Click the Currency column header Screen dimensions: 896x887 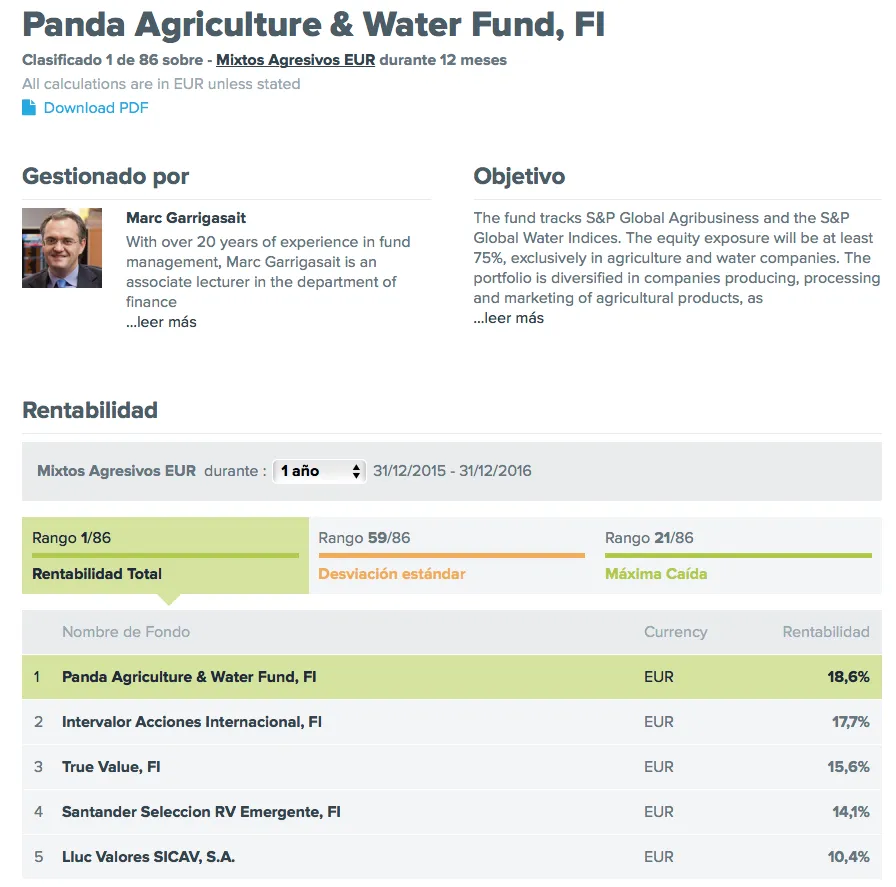[x=675, y=632]
